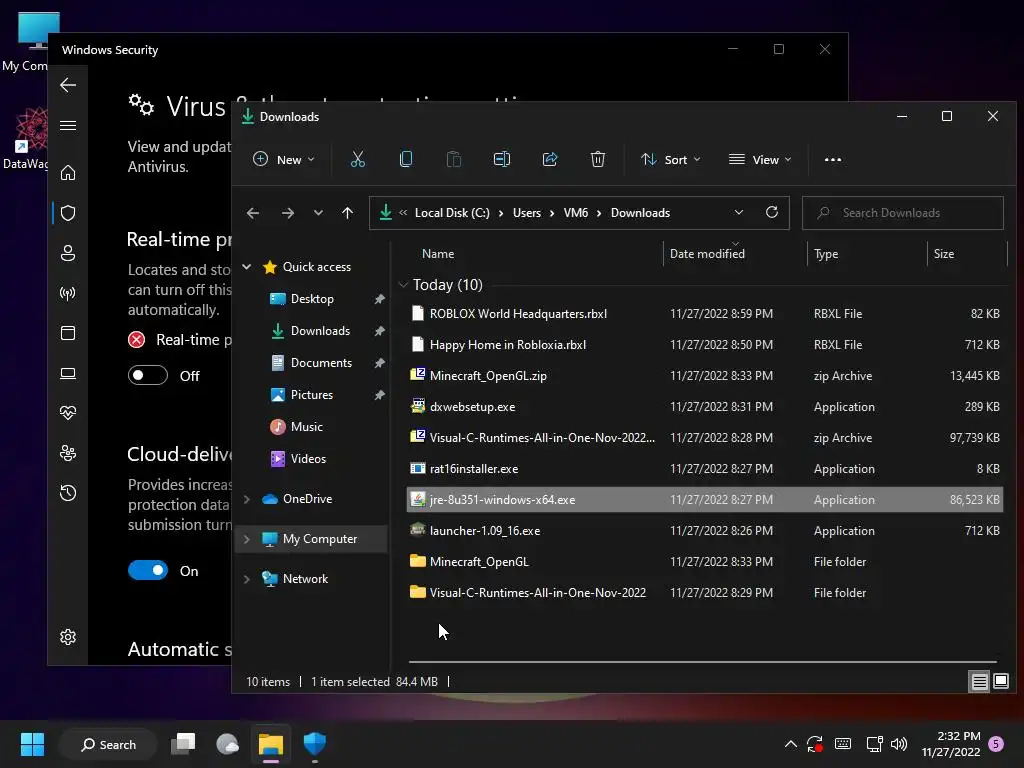Open Device security laptop icon

click(68, 374)
